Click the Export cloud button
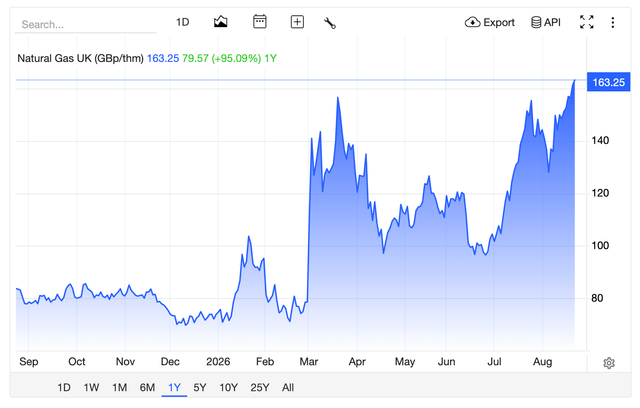Screen dimensions: 640x408 coord(489,22)
